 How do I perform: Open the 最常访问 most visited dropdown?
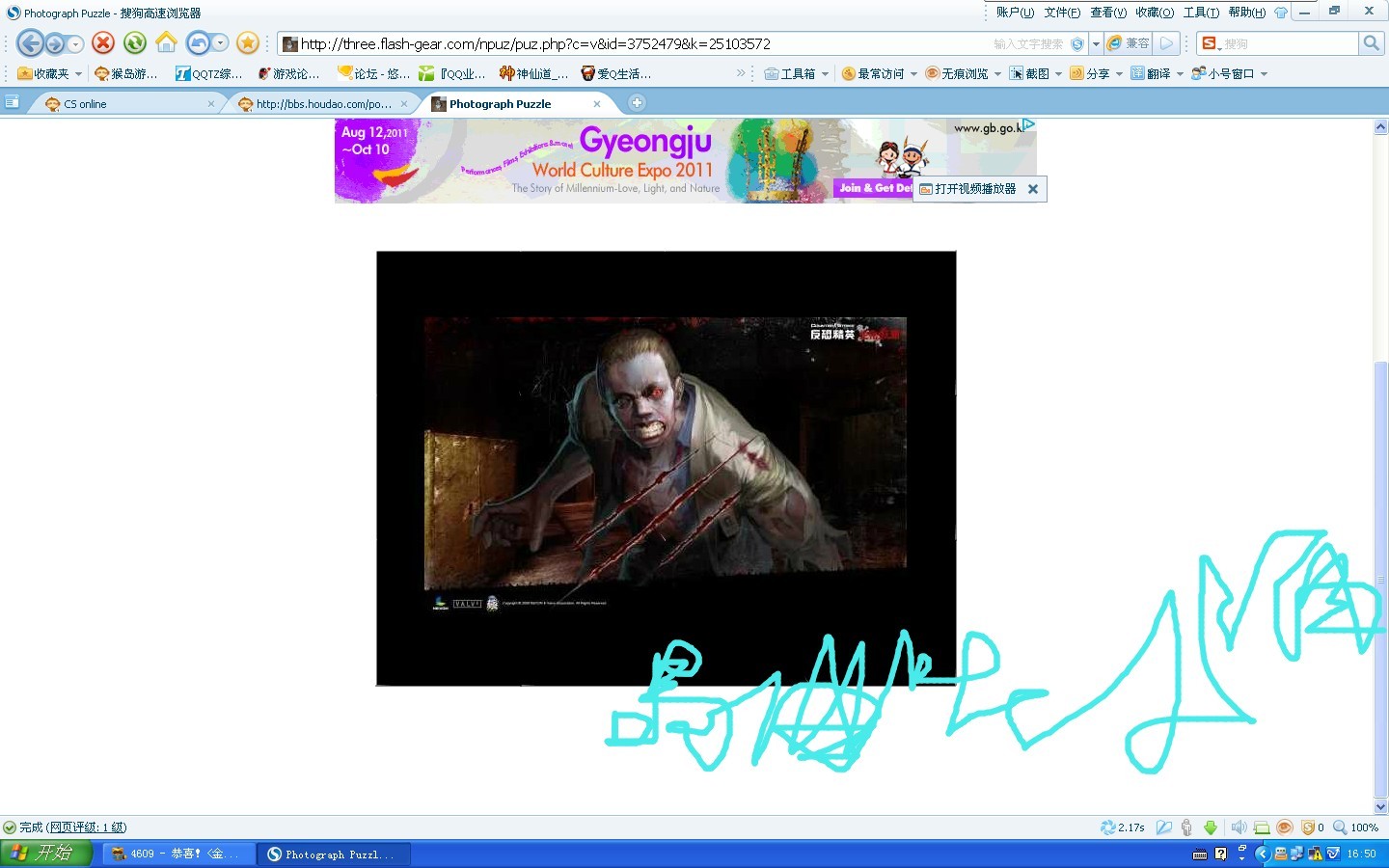coord(880,73)
